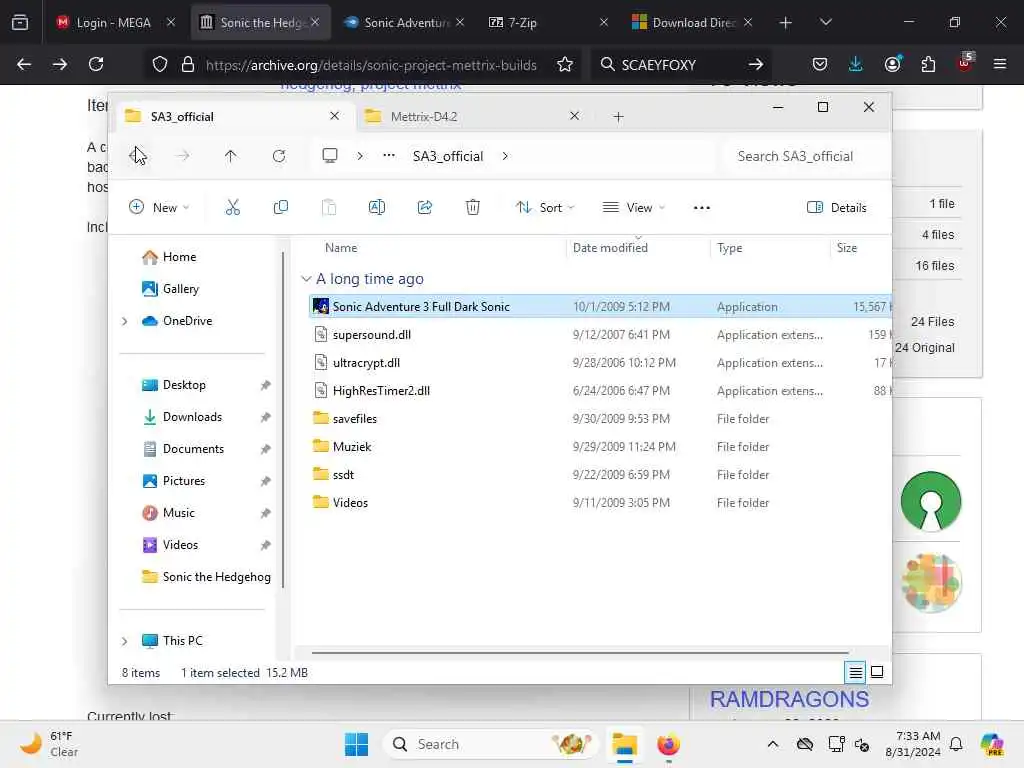Open the Sort dropdown menu
The image size is (1024, 768).
(545, 208)
